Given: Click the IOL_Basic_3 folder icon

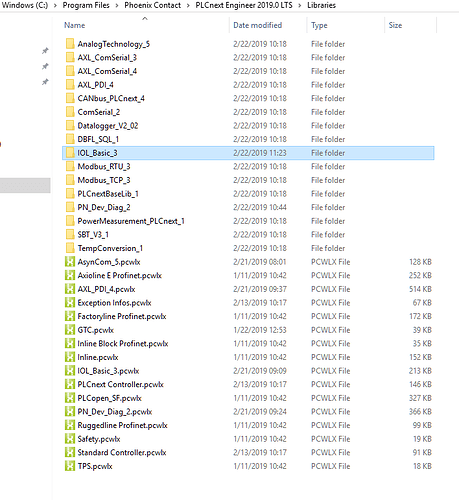Looking at the screenshot, I should pos(70,153).
